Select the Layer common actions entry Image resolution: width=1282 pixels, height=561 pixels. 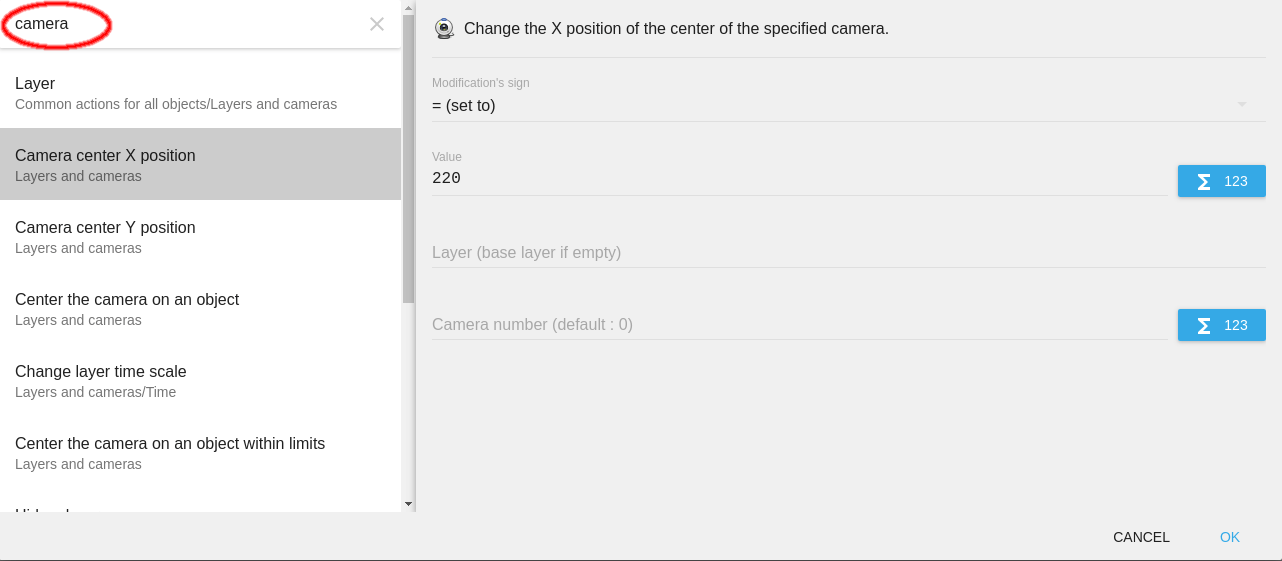pos(200,92)
